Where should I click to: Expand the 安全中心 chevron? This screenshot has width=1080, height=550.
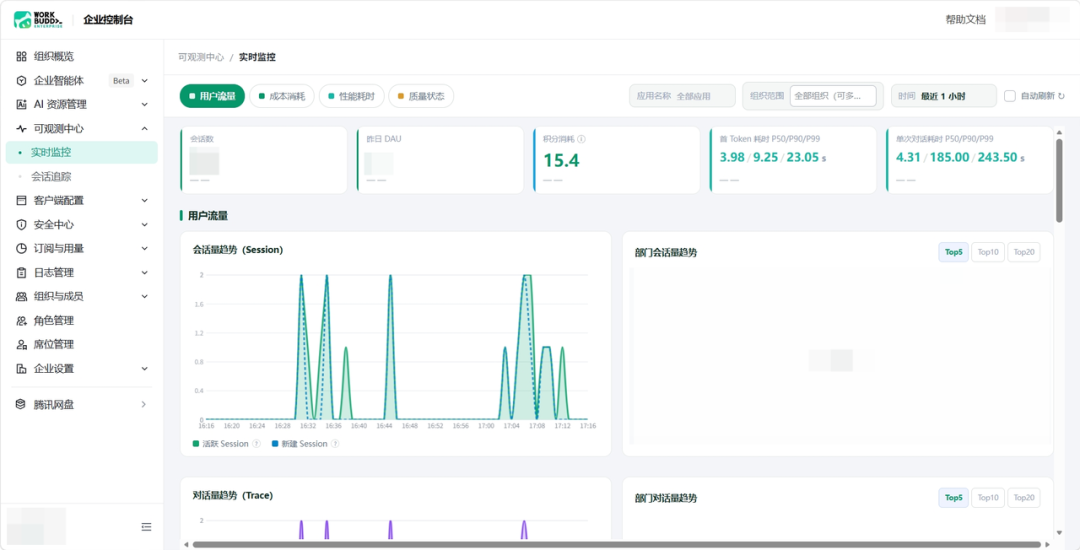[145, 224]
